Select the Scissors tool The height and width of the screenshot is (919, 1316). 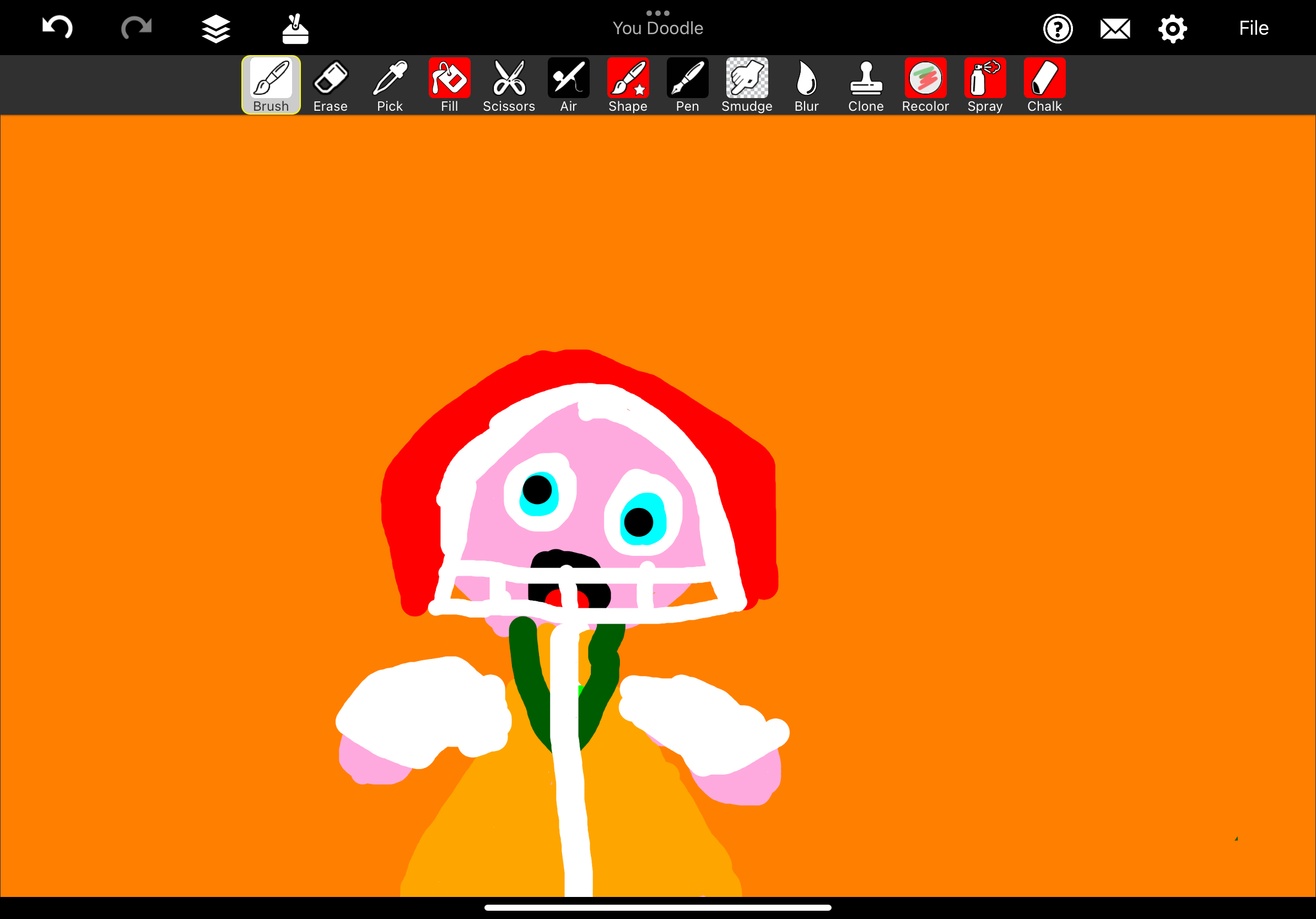click(509, 85)
